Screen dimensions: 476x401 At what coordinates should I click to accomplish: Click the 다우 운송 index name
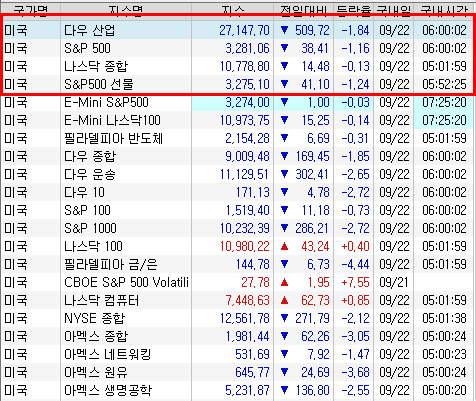coord(90,174)
